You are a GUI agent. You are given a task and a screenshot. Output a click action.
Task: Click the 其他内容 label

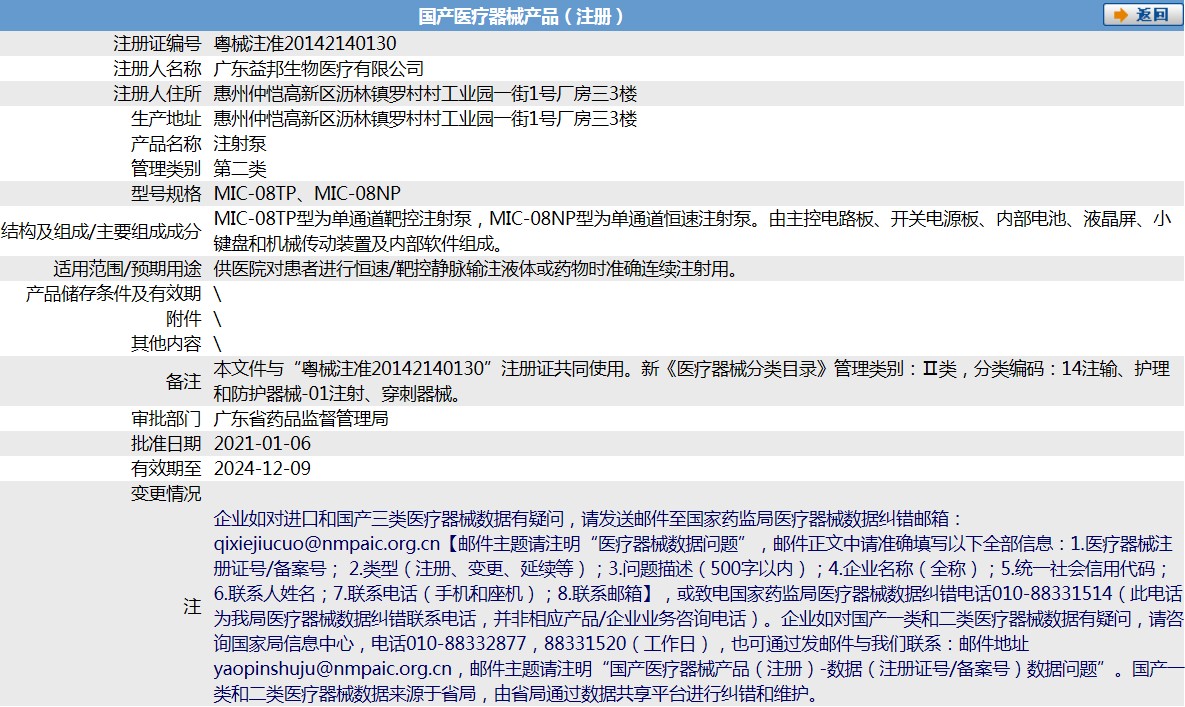166,344
